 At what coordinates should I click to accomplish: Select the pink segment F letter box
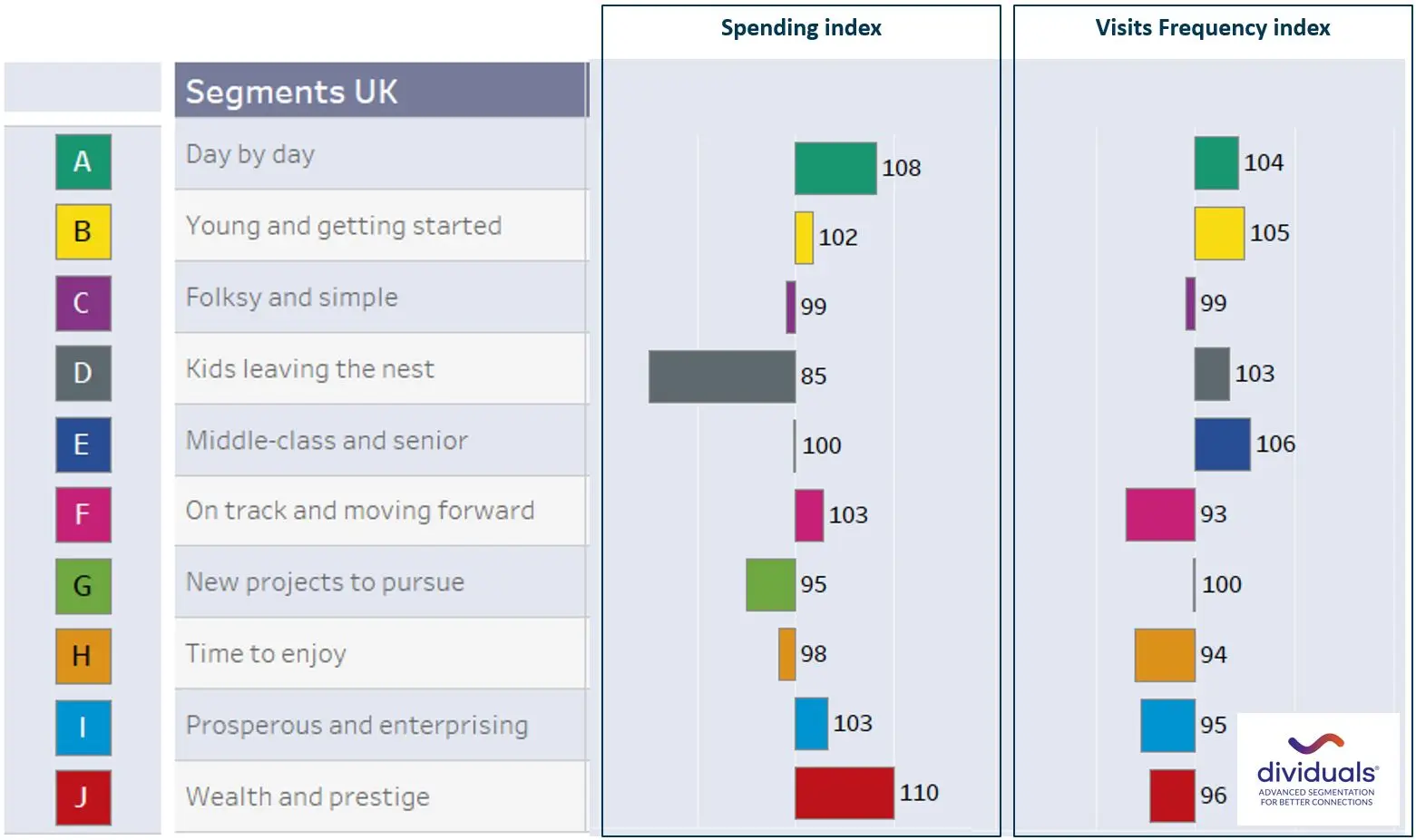83,514
